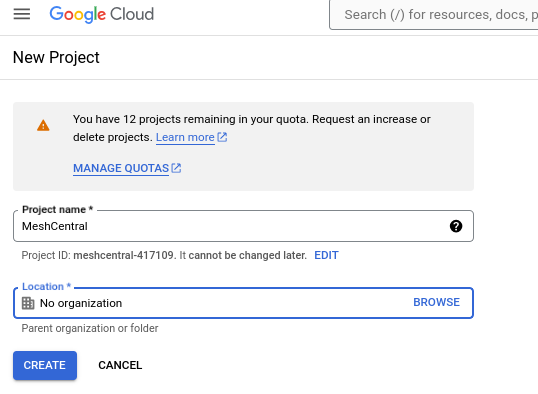Viewport: 538px width, 394px height.
Task: Click the meshcentral-417109 project ID text
Action: click(123, 255)
